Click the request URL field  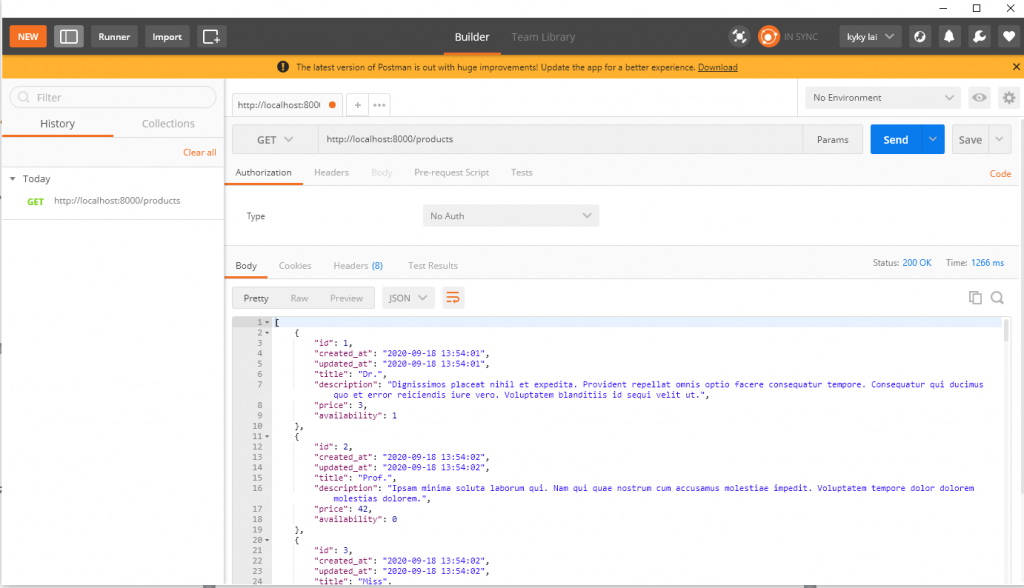(560, 139)
